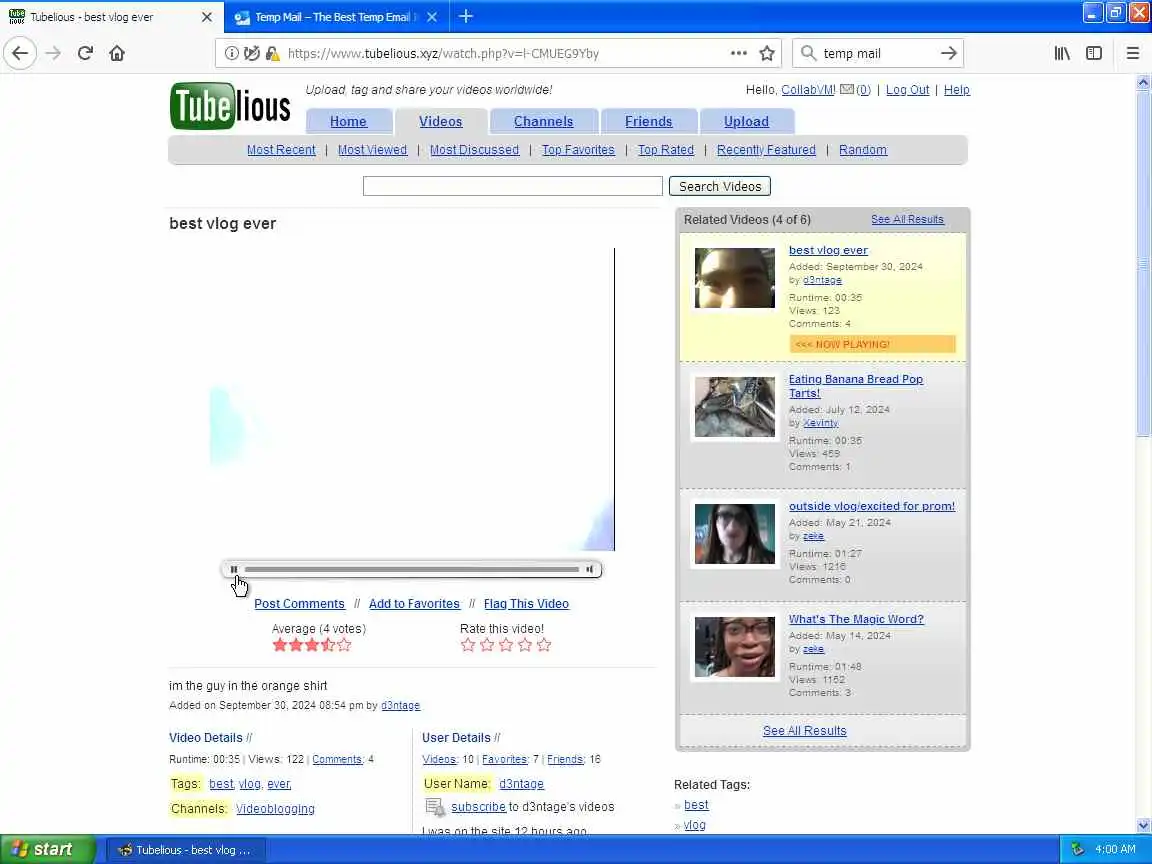Open the Help link
Screen dimensions: 1152x864
pyautogui.click(x=957, y=90)
